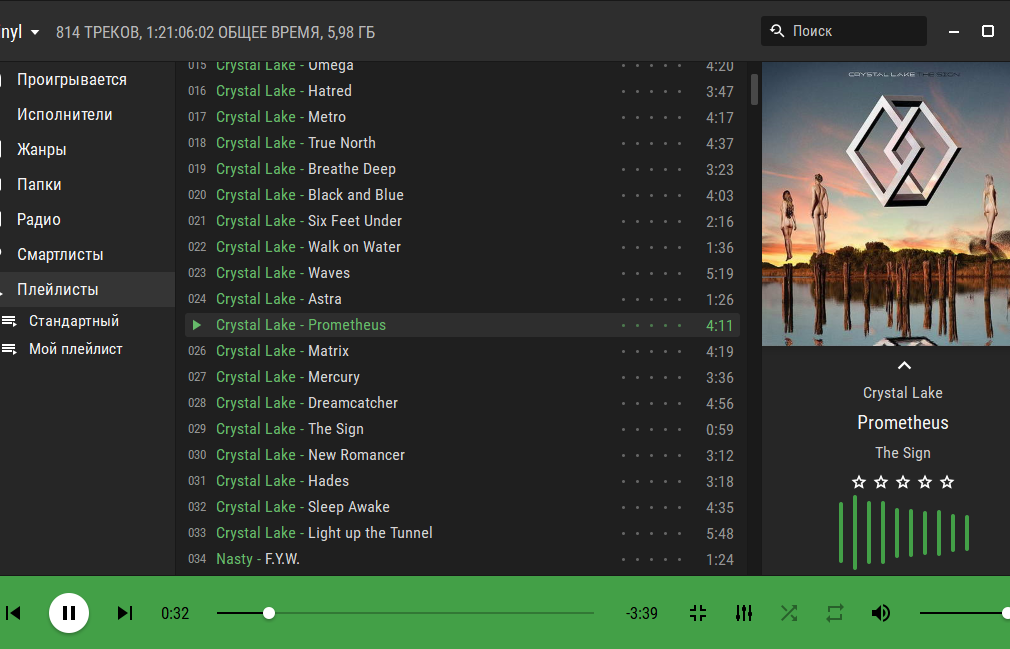Screen dimensions: 1010x649
Task: Select track Crystal Lake - Sleep Awake
Action: [462, 507]
